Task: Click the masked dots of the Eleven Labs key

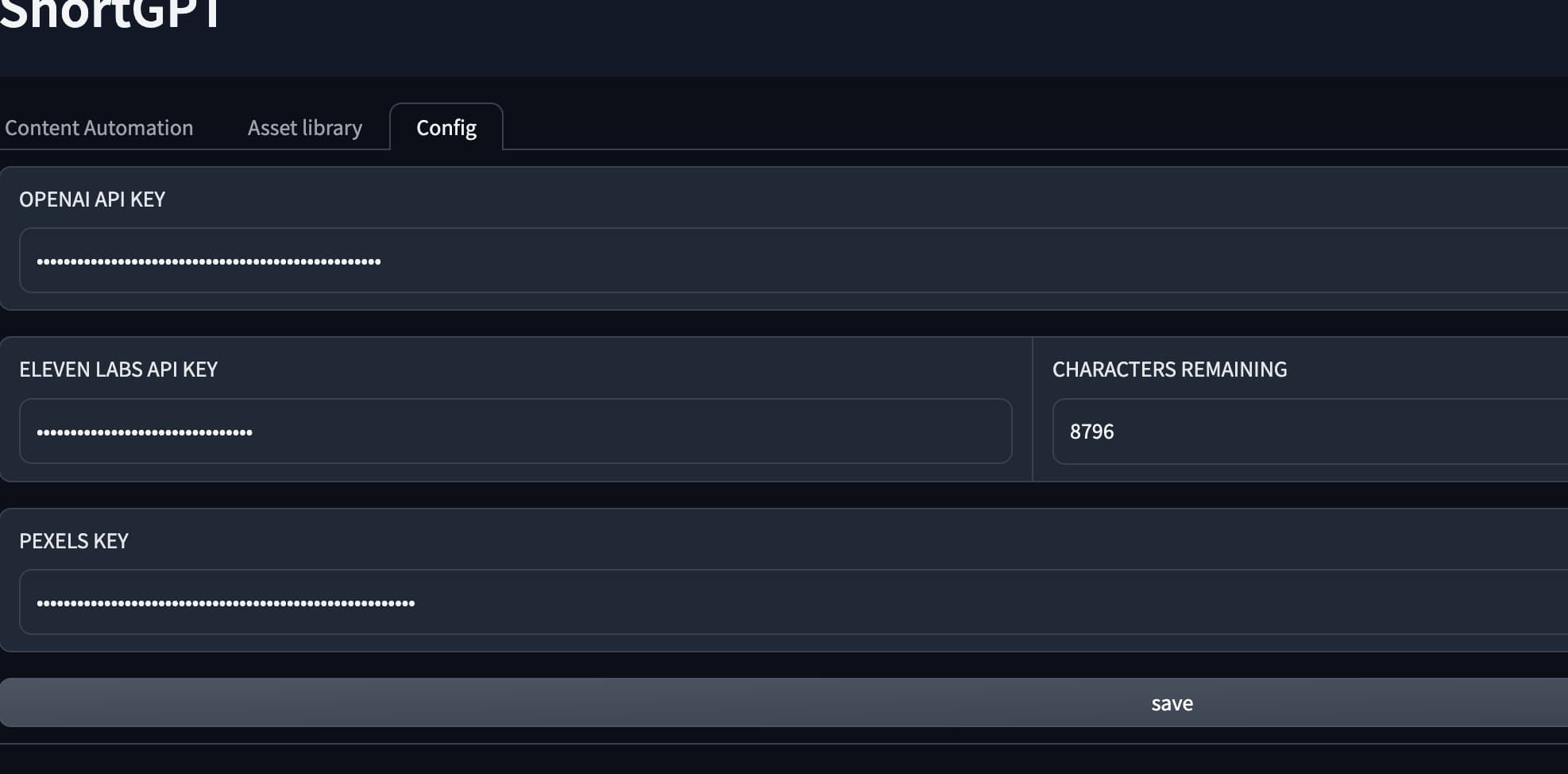Action: coord(145,432)
